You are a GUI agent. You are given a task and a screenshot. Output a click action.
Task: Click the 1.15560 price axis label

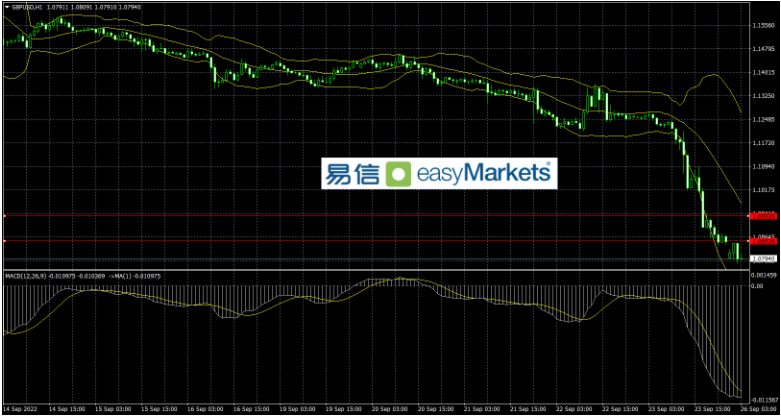pos(766,24)
